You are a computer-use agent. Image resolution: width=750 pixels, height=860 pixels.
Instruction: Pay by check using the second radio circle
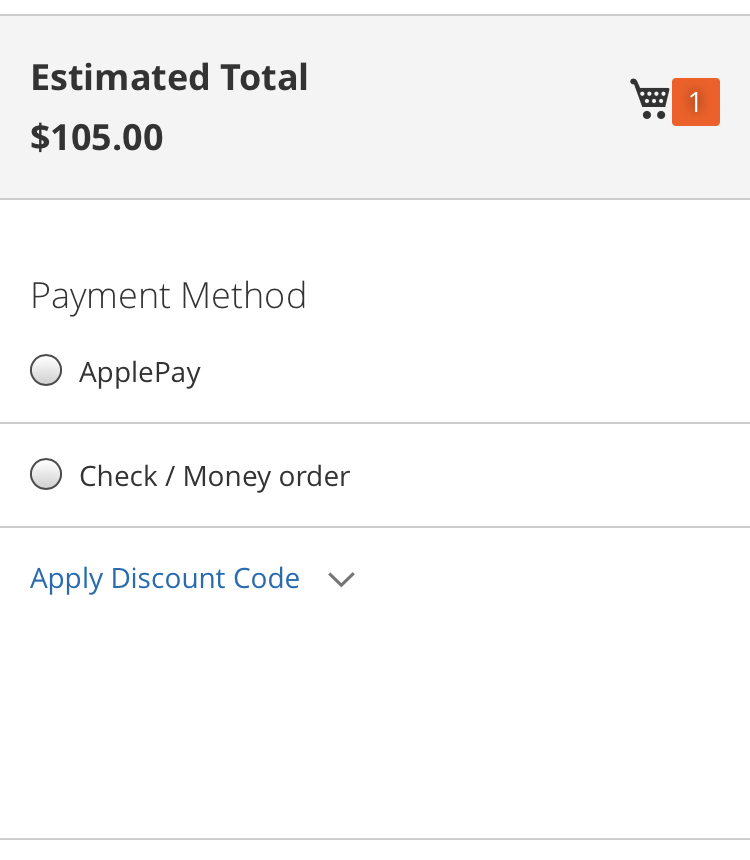tap(46, 474)
